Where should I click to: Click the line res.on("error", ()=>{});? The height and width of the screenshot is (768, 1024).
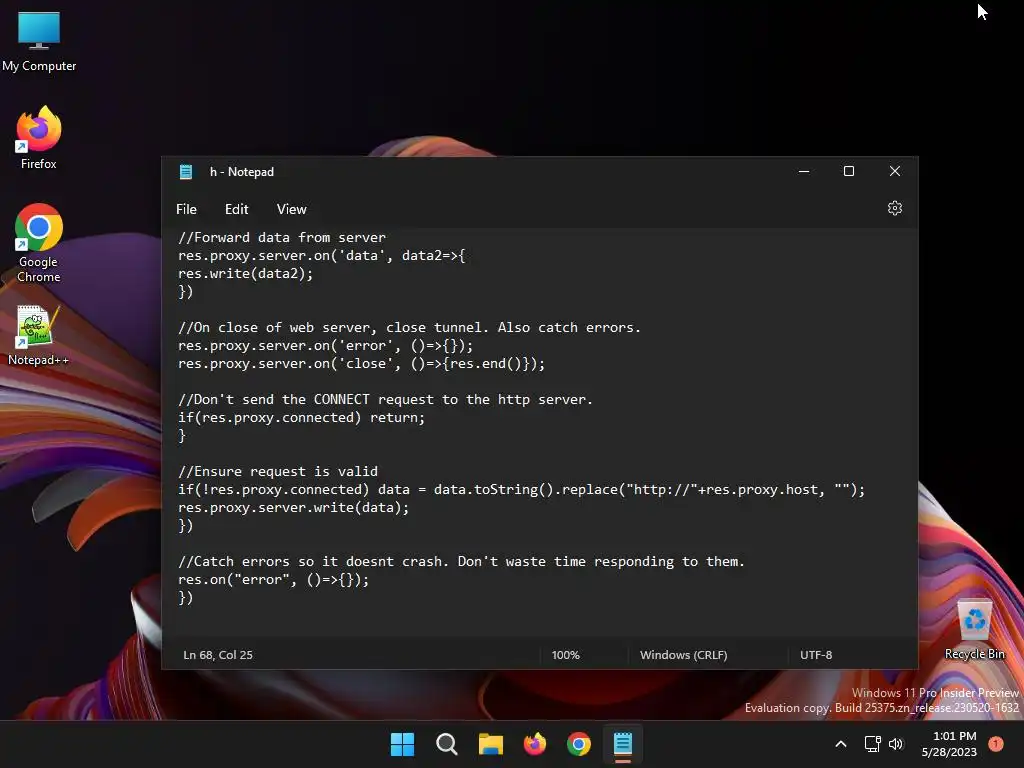(x=274, y=579)
